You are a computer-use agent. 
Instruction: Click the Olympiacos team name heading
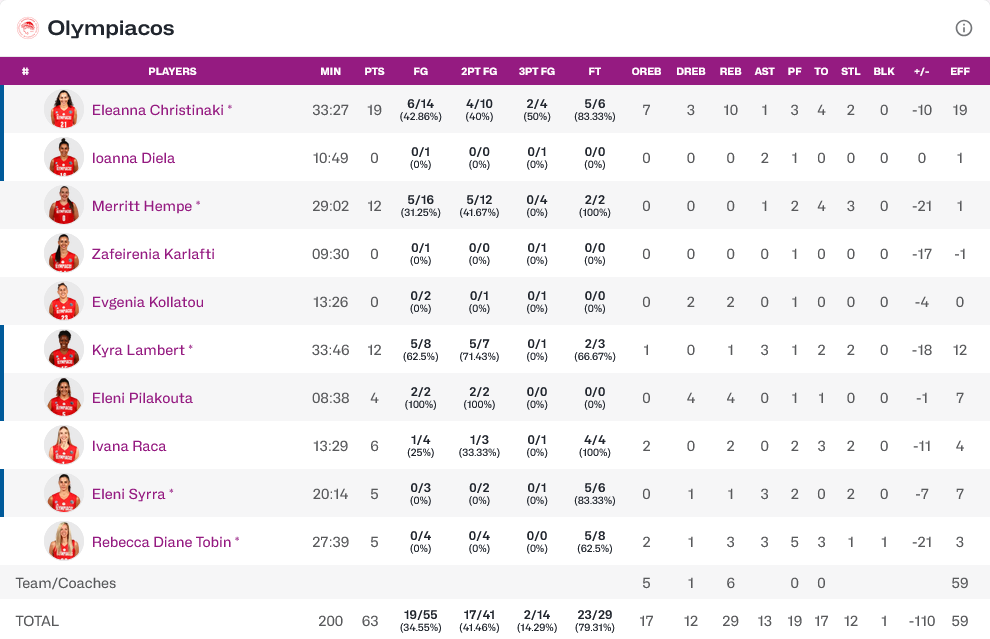[x=110, y=28]
